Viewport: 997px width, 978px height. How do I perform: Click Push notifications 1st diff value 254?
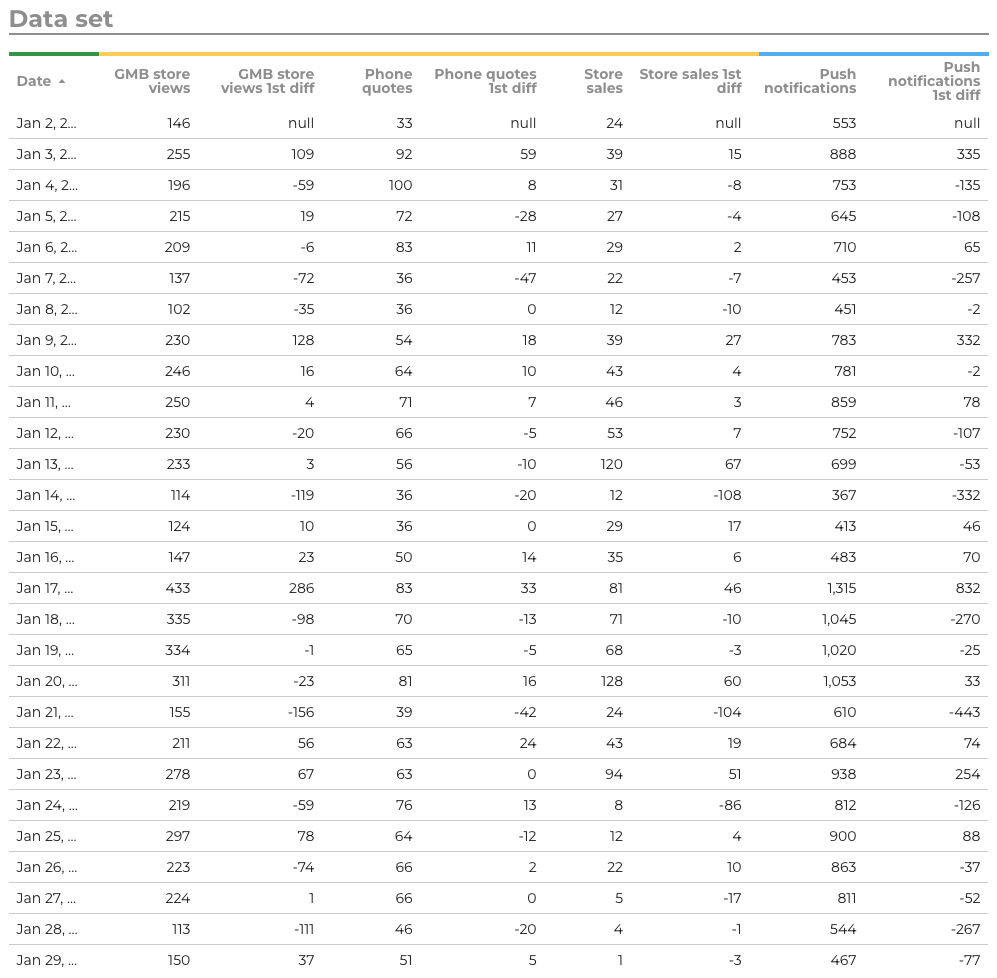pyautogui.click(x=967, y=775)
